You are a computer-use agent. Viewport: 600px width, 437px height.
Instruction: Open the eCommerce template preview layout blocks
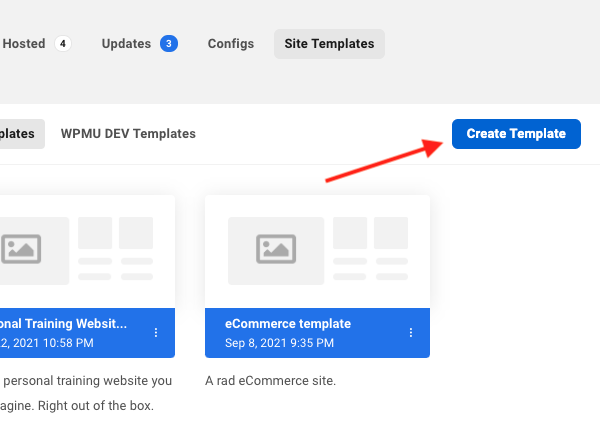(370, 248)
